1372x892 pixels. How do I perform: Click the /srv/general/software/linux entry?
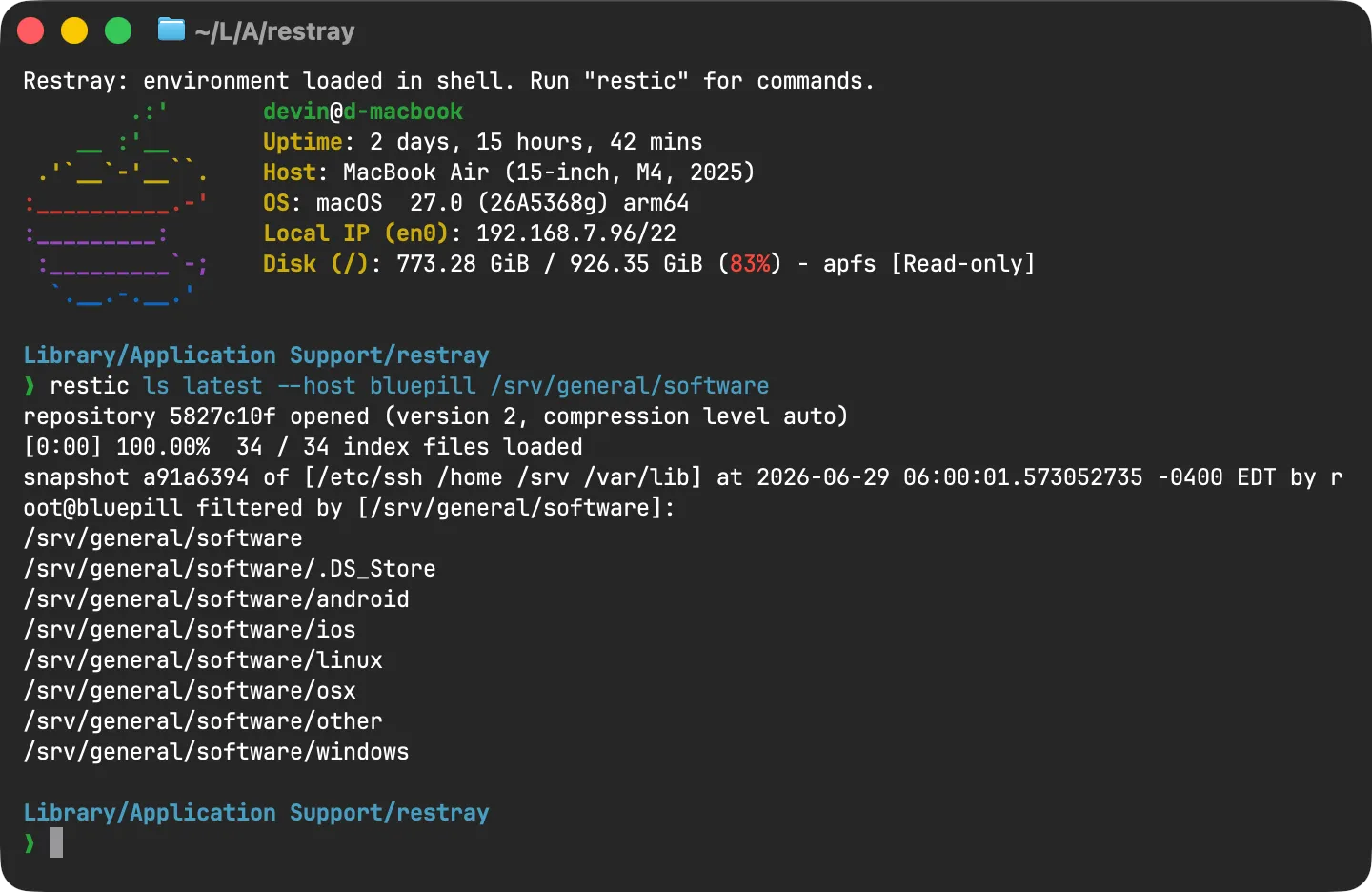coord(203,660)
